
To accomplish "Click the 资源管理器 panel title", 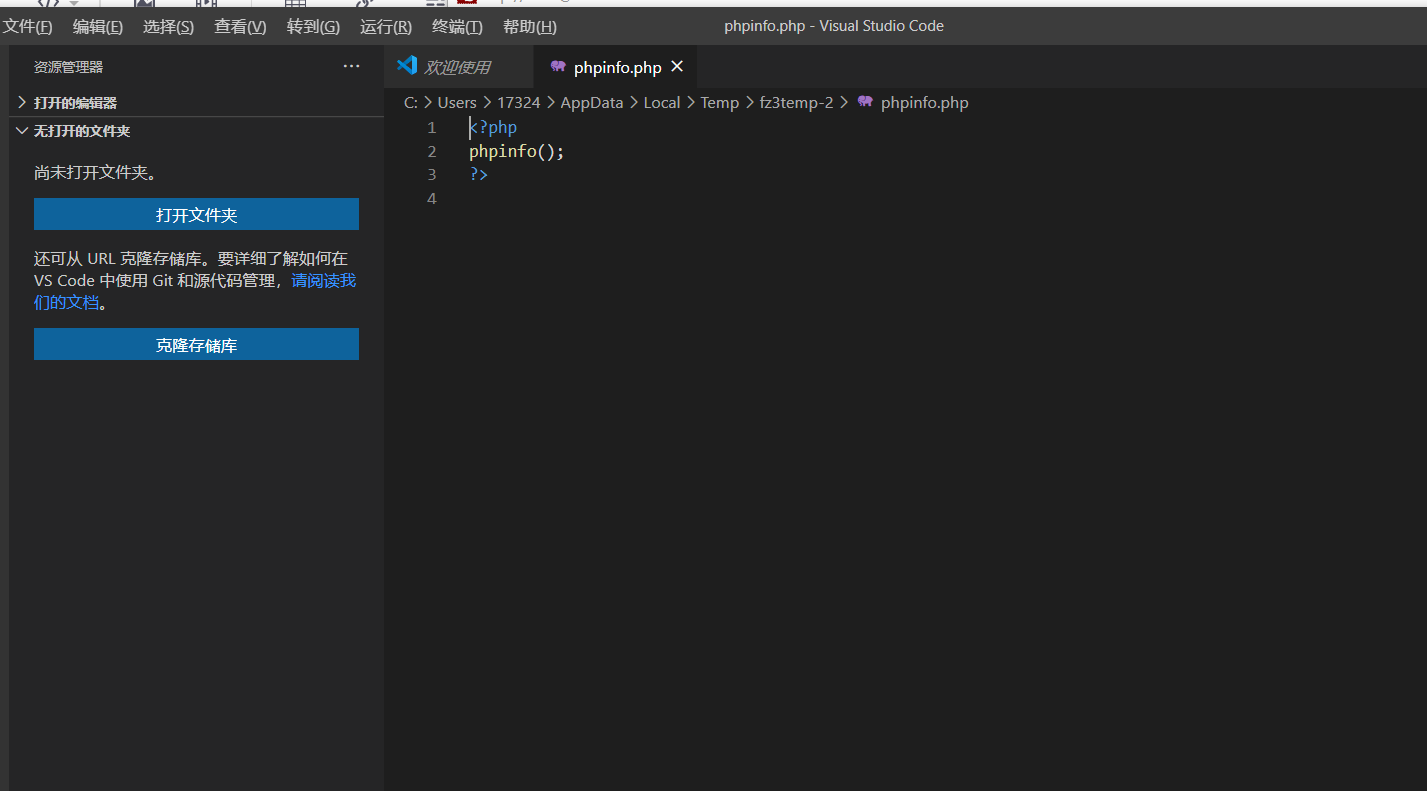I will [68, 67].
